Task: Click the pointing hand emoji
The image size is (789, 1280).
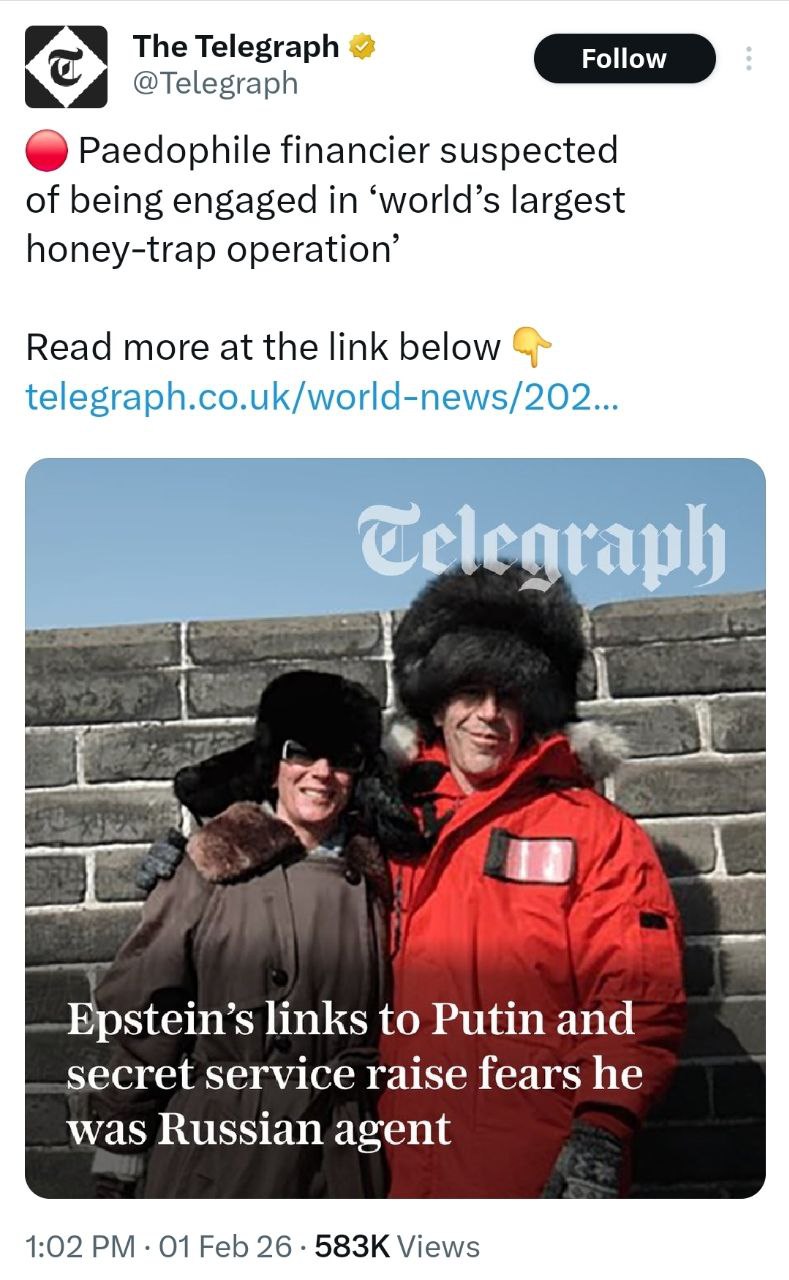Action: [x=531, y=346]
